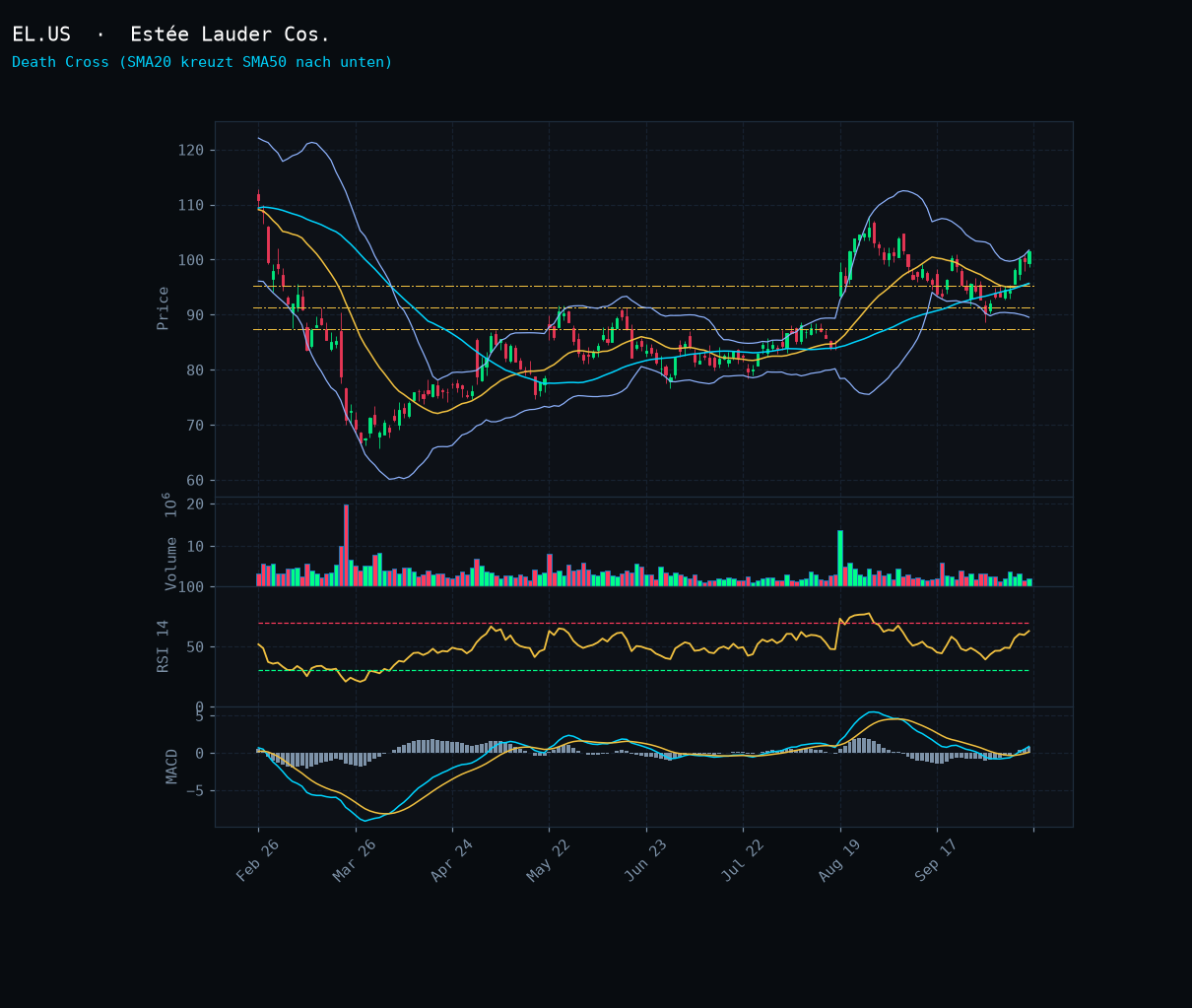Click the EL.US Estée Lauder Cos. title
This screenshot has height=1008, width=1192.
pyautogui.click(x=170, y=34)
